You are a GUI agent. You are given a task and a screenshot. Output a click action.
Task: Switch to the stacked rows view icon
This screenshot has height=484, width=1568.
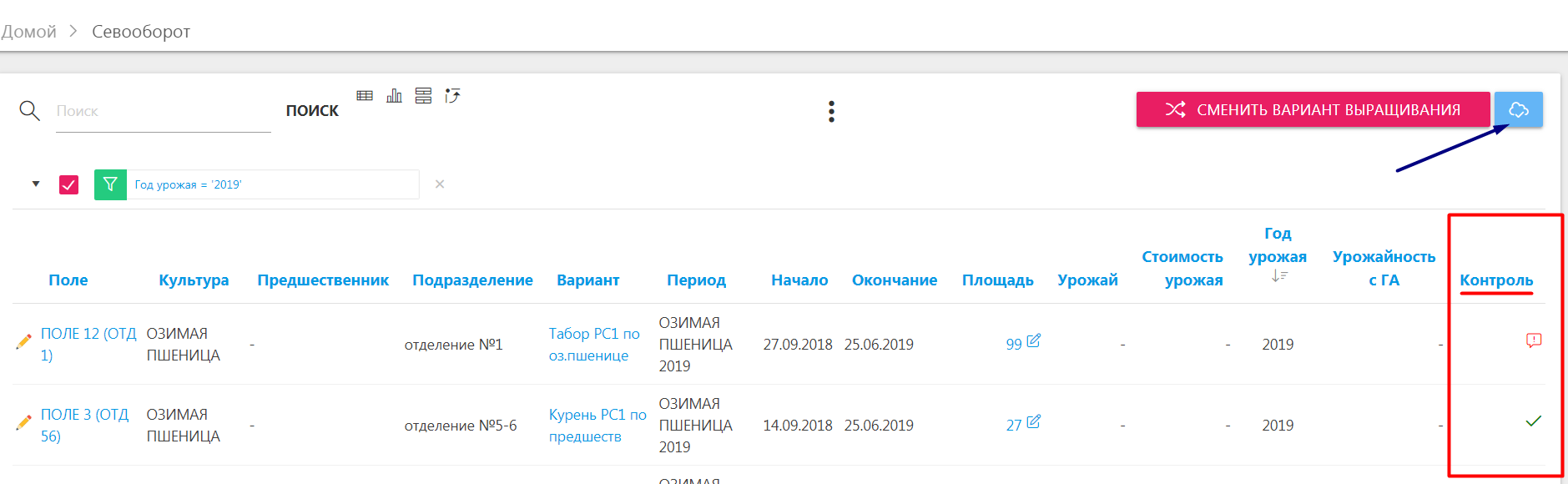(x=423, y=96)
